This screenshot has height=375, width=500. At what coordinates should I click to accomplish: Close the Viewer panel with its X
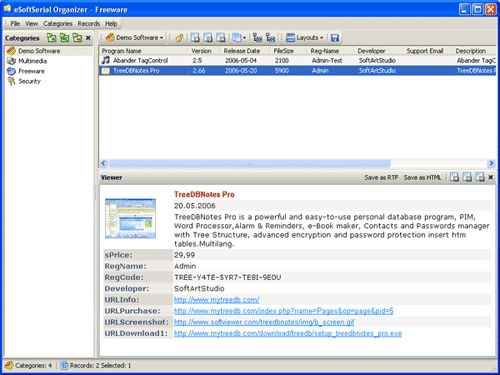click(x=491, y=177)
